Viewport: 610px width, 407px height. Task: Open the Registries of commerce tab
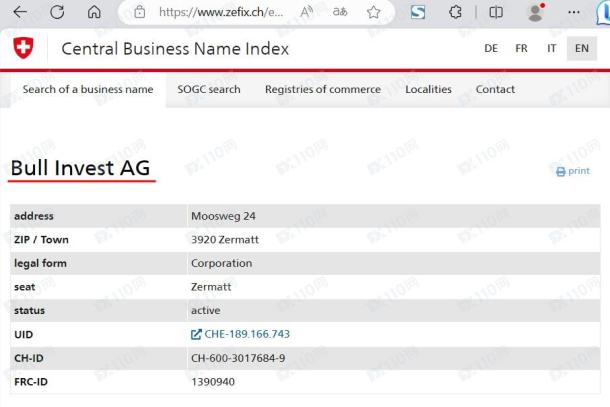[323, 89]
